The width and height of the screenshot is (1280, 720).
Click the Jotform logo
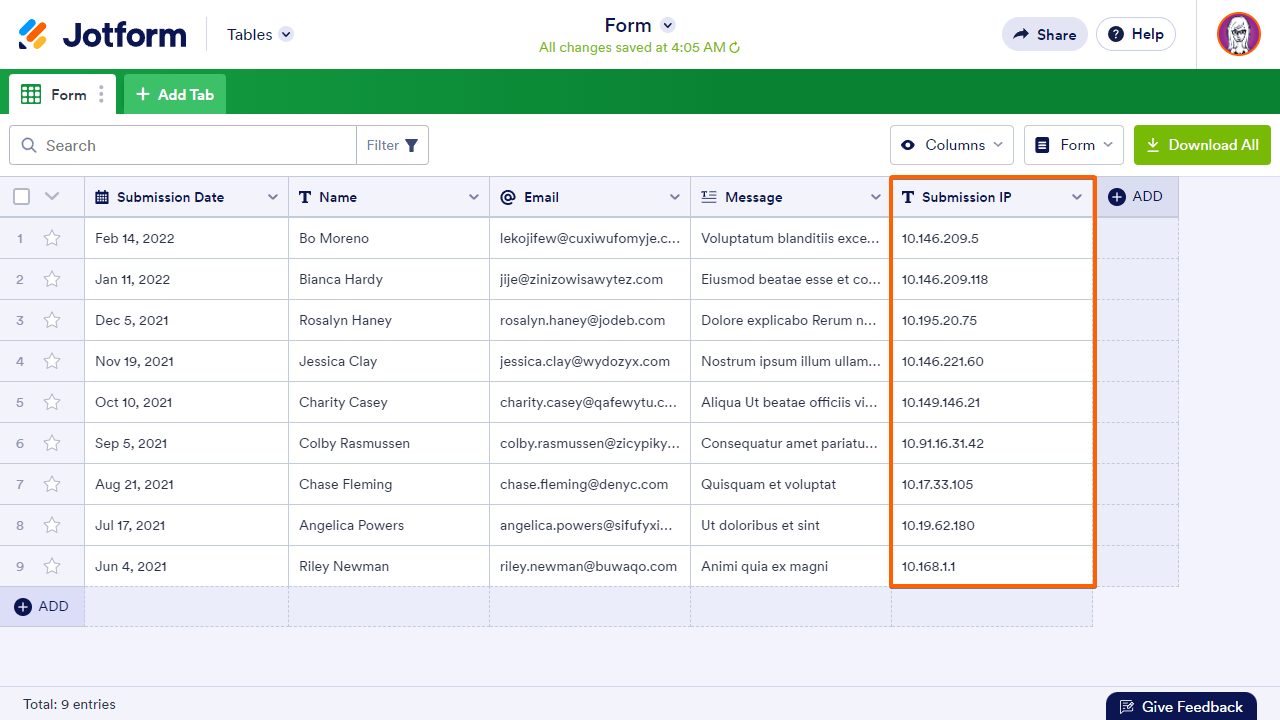click(x=102, y=34)
